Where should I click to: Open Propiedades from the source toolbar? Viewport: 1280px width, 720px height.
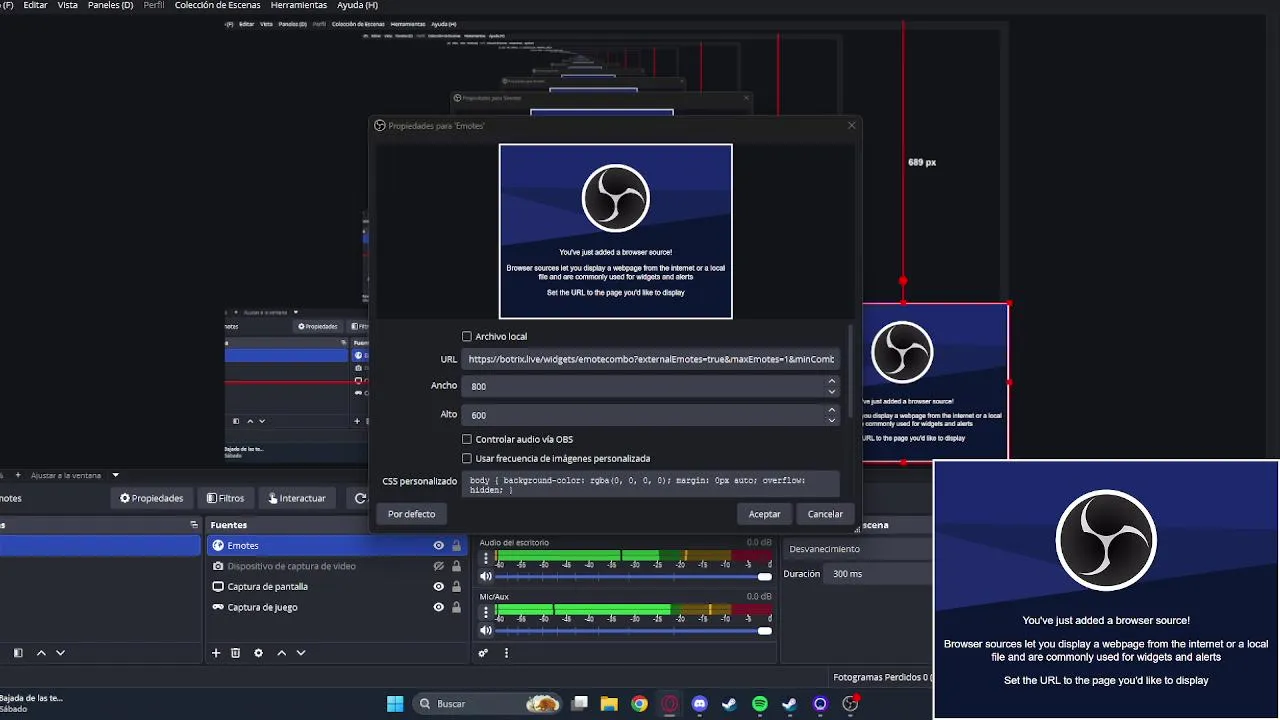tap(152, 498)
